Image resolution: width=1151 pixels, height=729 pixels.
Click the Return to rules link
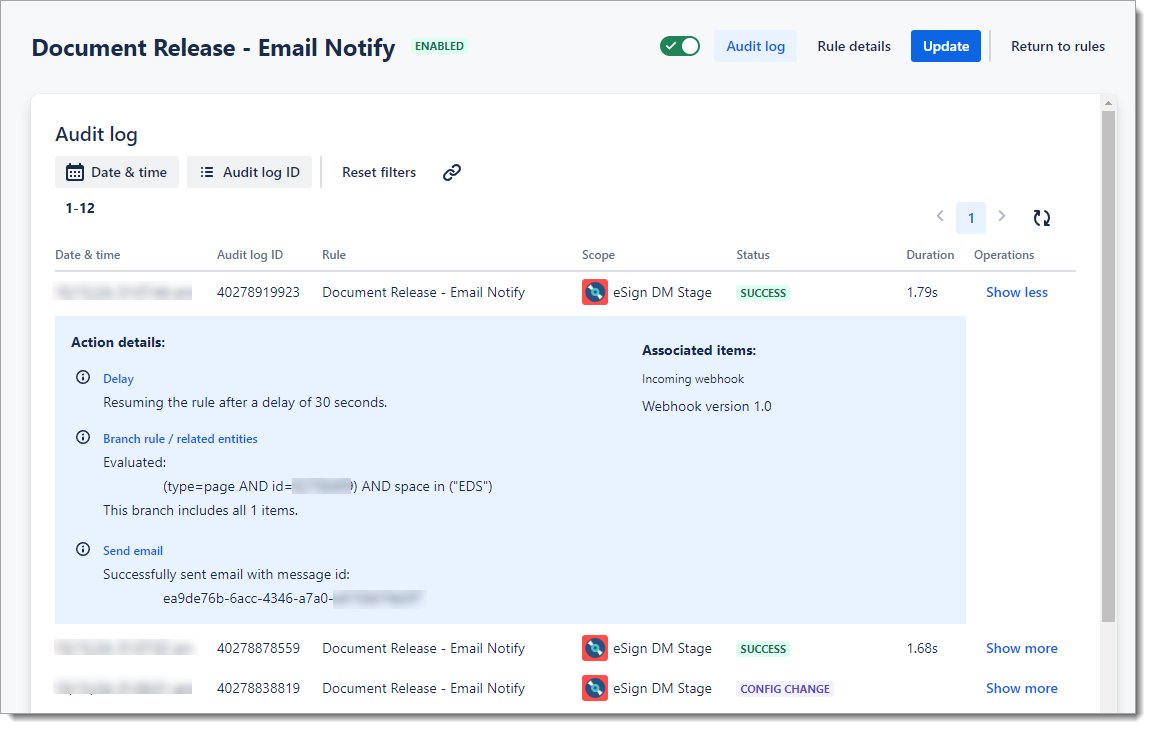1058,46
